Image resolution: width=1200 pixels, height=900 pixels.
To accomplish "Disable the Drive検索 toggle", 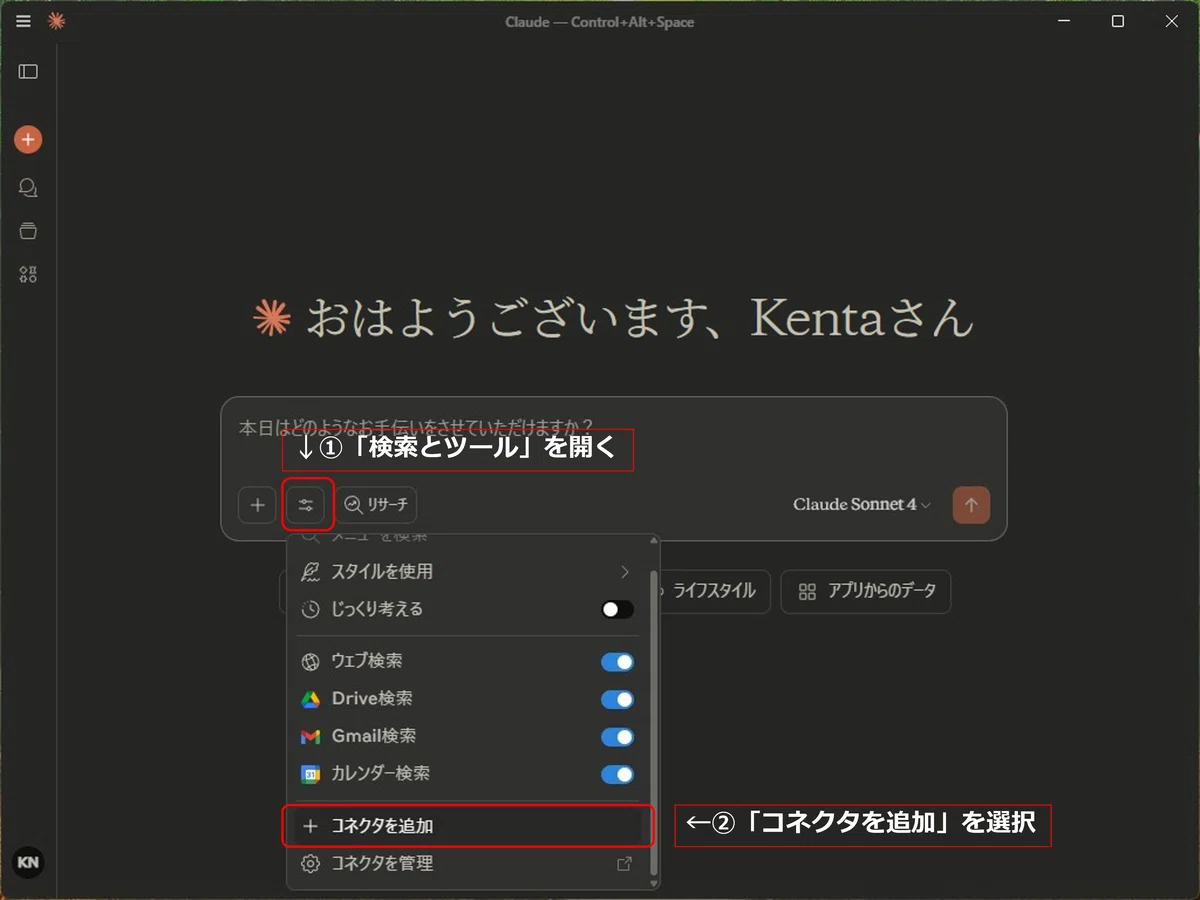I will click(617, 699).
